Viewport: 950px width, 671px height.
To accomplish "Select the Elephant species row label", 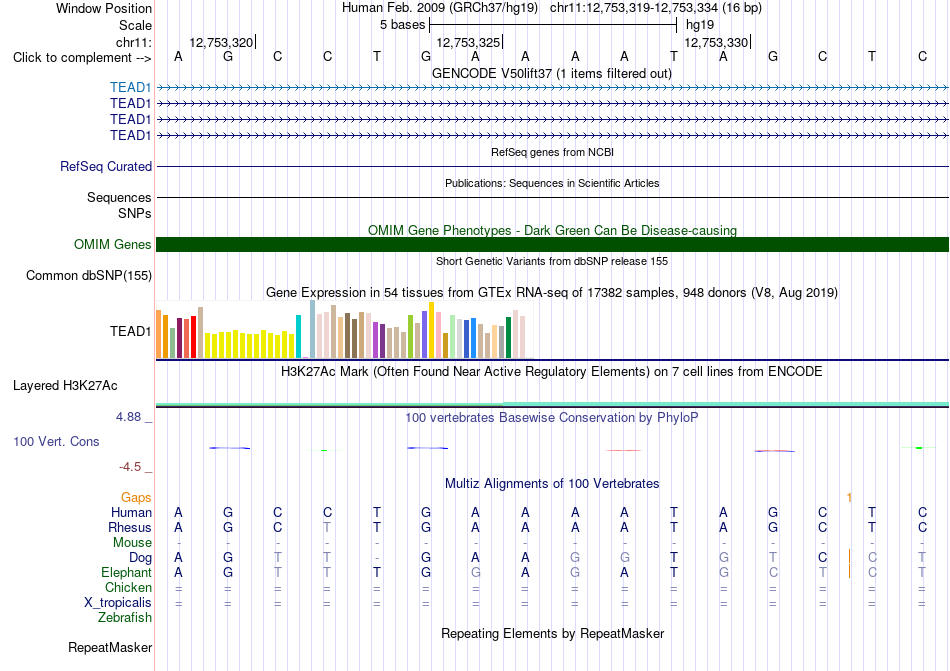I will (x=126, y=572).
